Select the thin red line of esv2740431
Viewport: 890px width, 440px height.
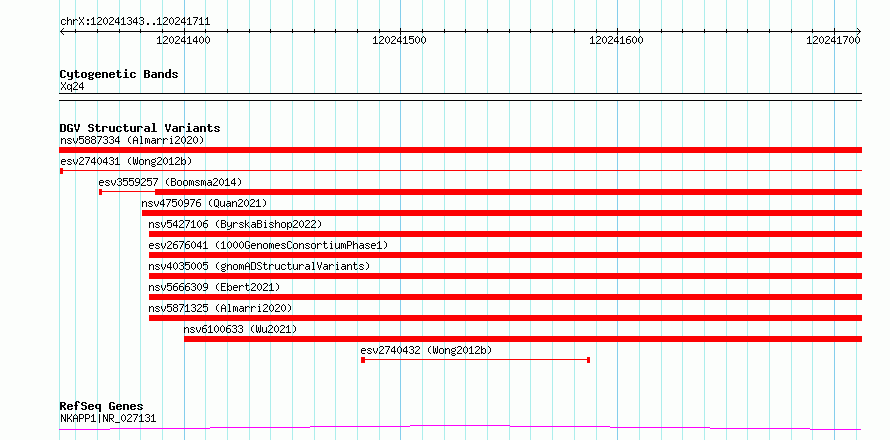(x=460, y=170)
